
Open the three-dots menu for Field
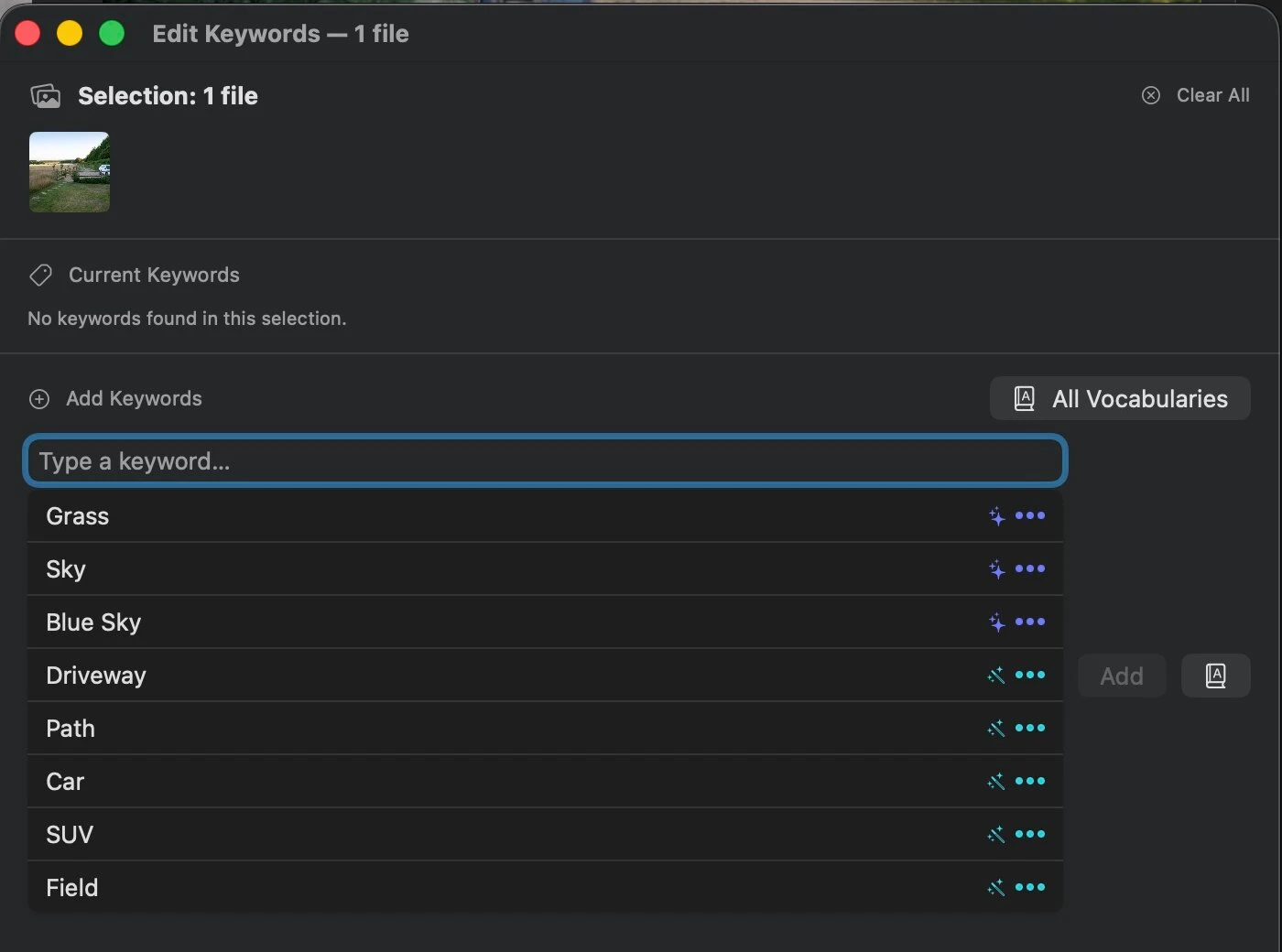[x=1030, y=887]
